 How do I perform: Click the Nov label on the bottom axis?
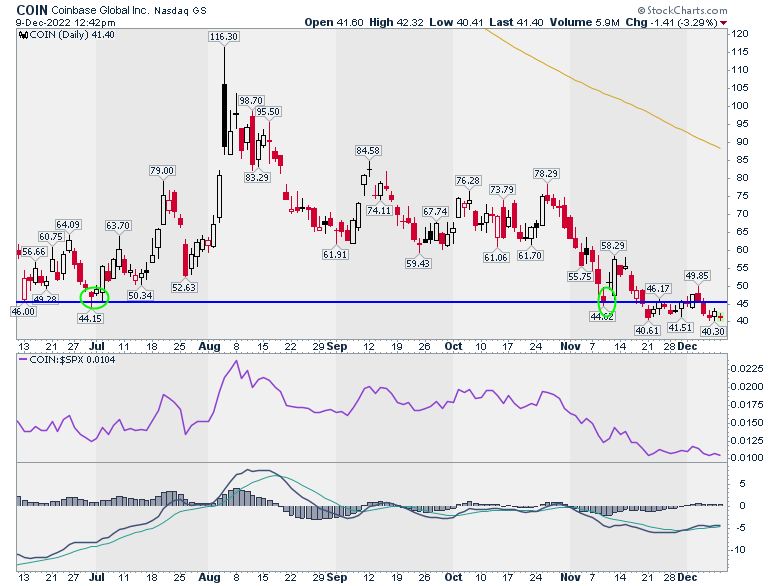(570, 578)
